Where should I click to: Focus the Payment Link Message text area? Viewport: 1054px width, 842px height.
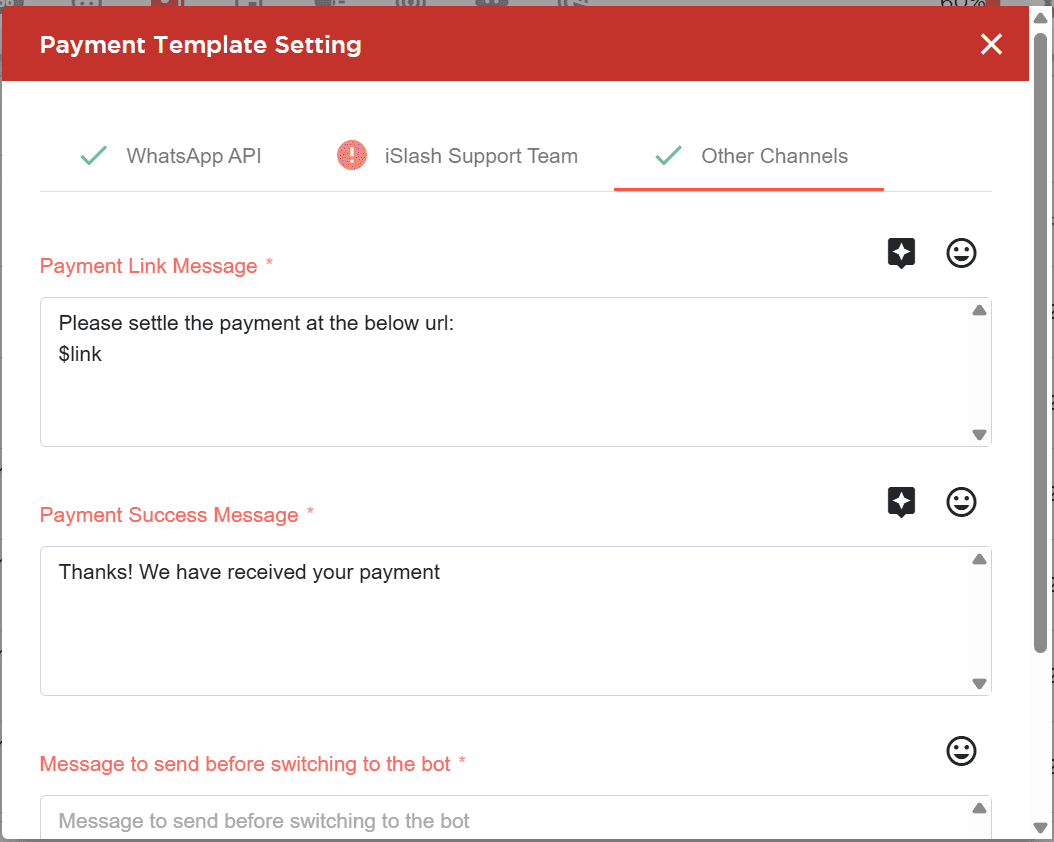click(516, 372)
